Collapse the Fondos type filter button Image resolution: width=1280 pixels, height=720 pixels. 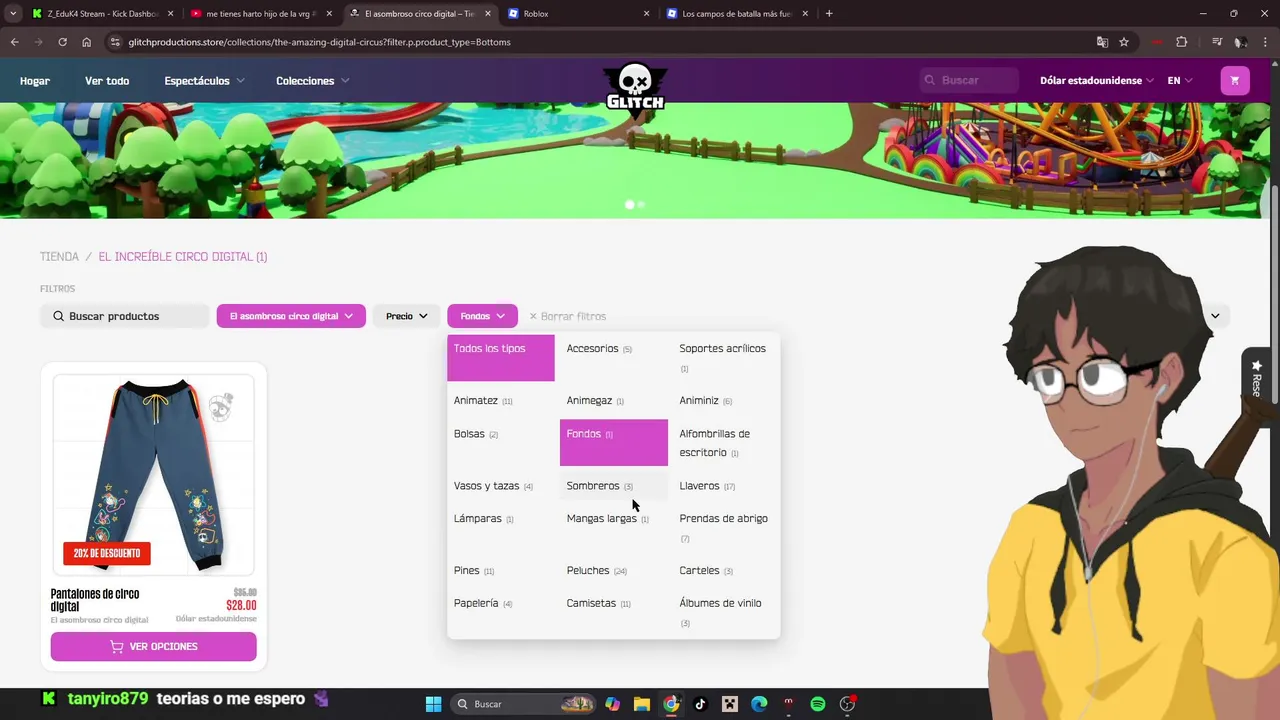tap(482, 316)
